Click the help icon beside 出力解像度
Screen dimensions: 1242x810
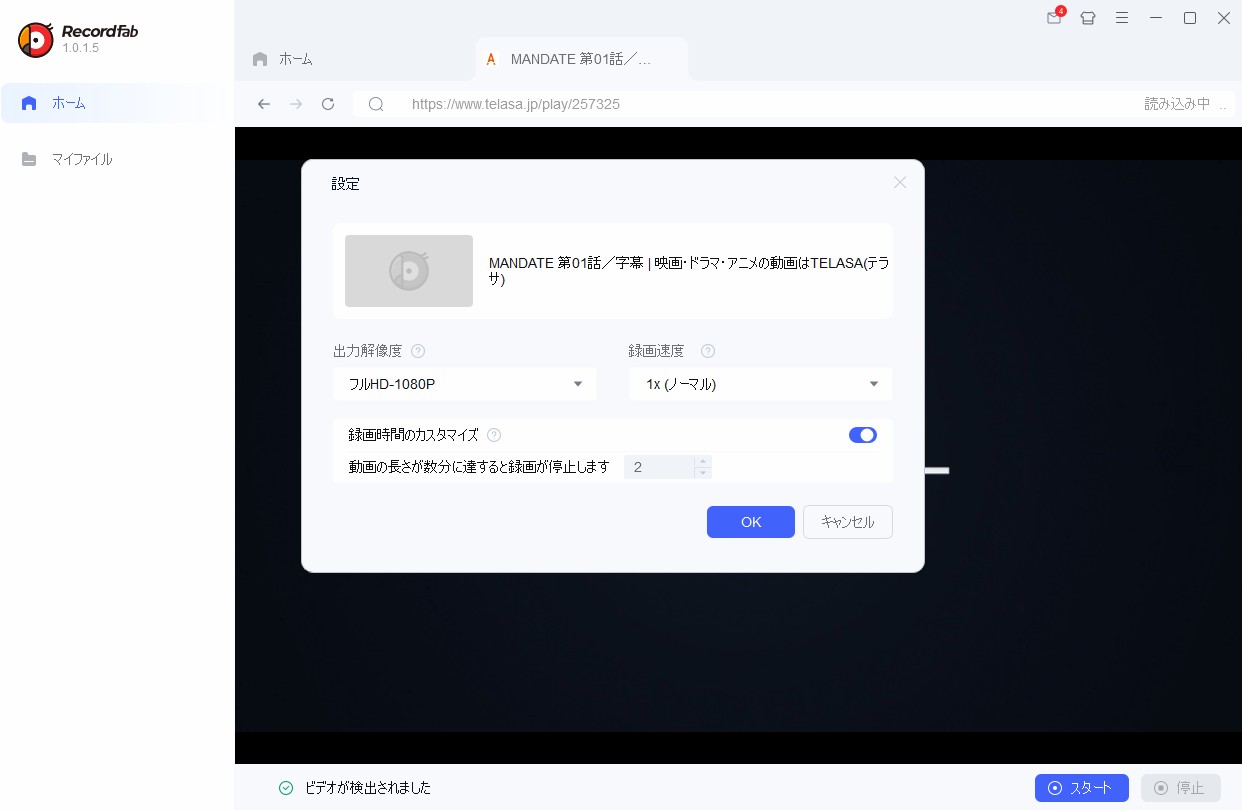point(418,351)
